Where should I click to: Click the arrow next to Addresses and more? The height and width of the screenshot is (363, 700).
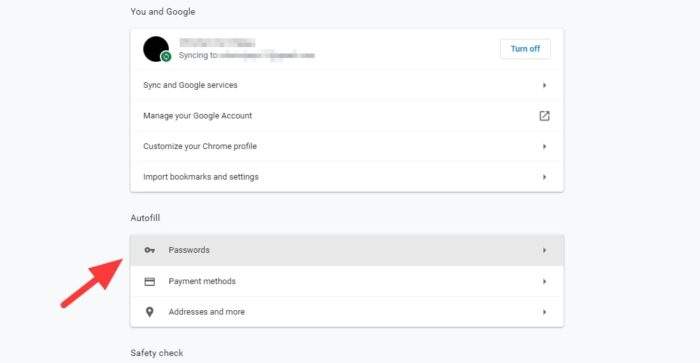[x=544, y=312]
